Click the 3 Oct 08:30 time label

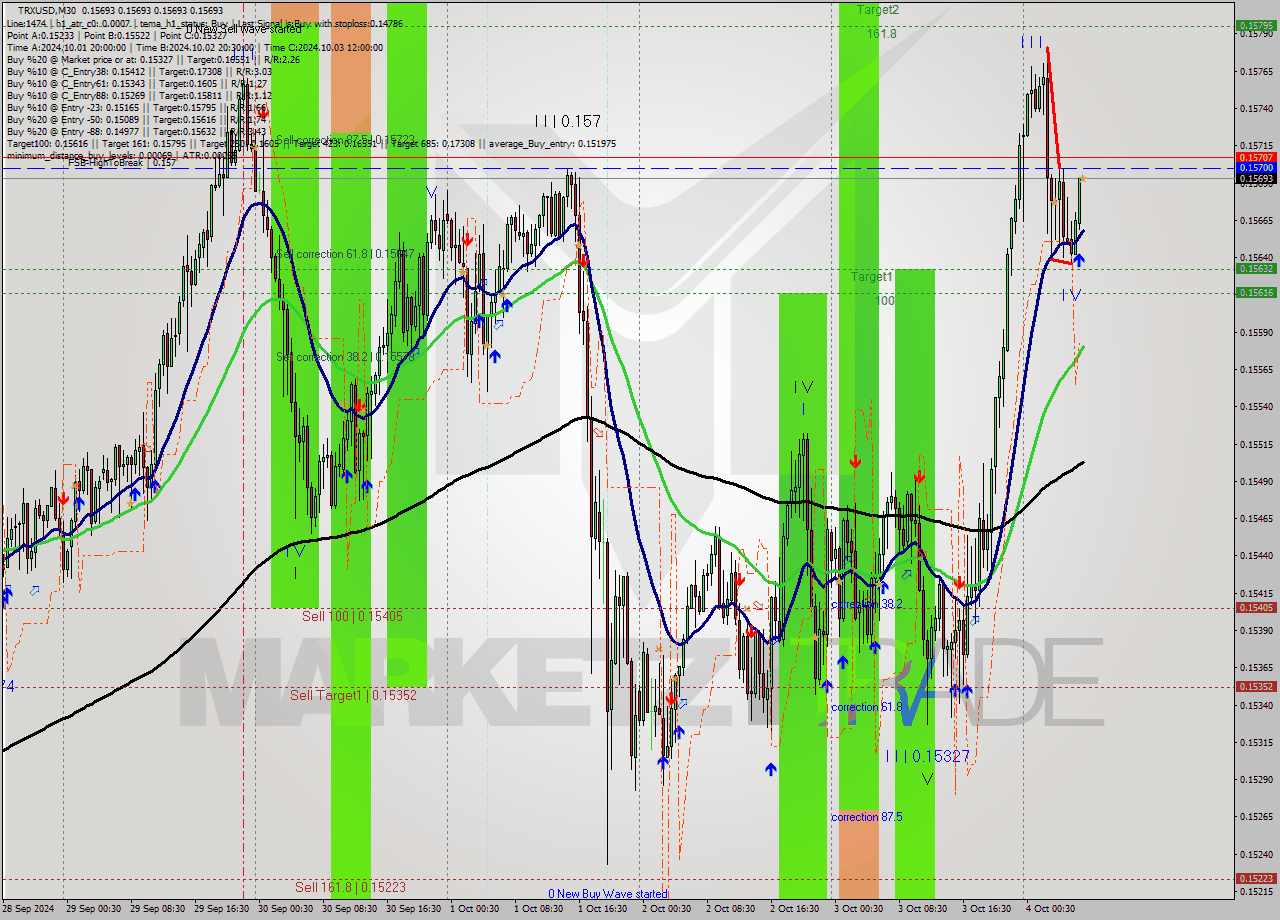[925, 909]
